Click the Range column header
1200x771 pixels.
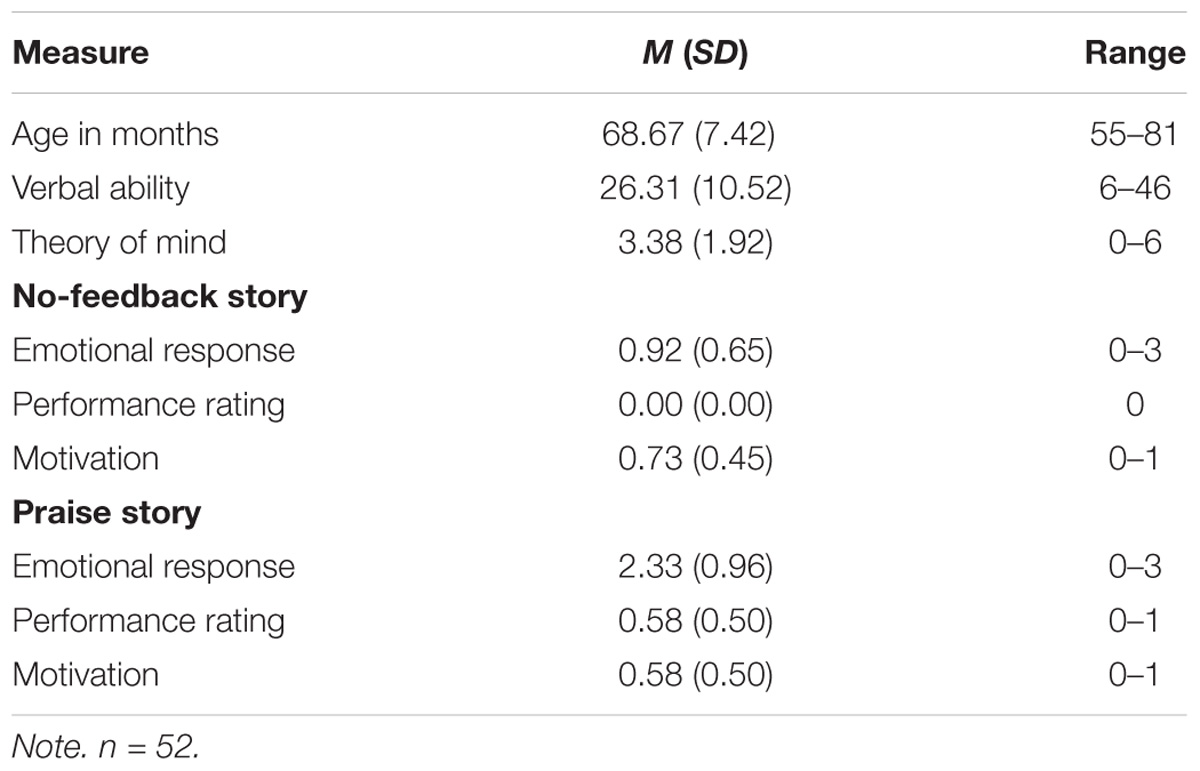point(1135,55)
